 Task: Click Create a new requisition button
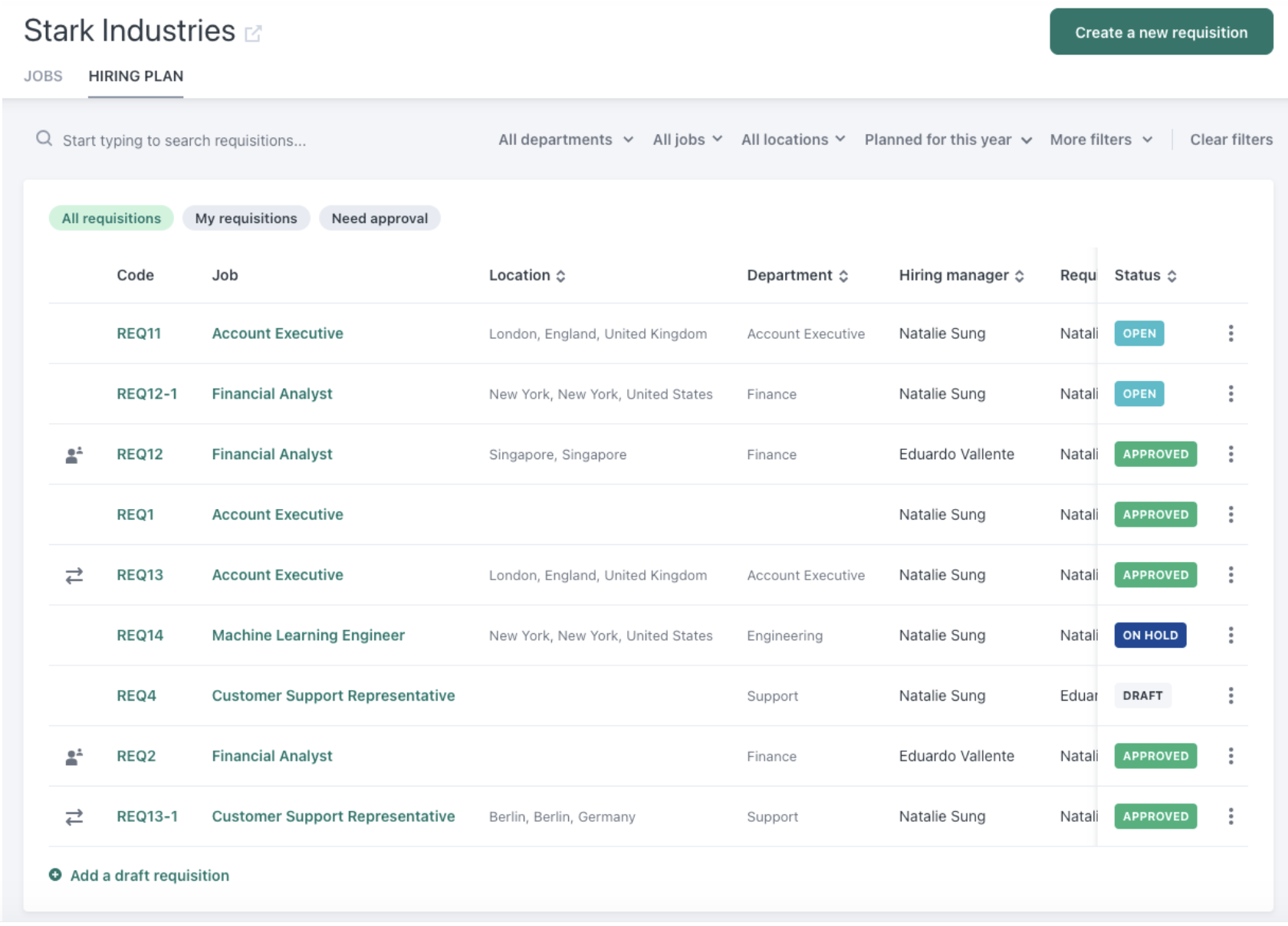pos(1161,32)
